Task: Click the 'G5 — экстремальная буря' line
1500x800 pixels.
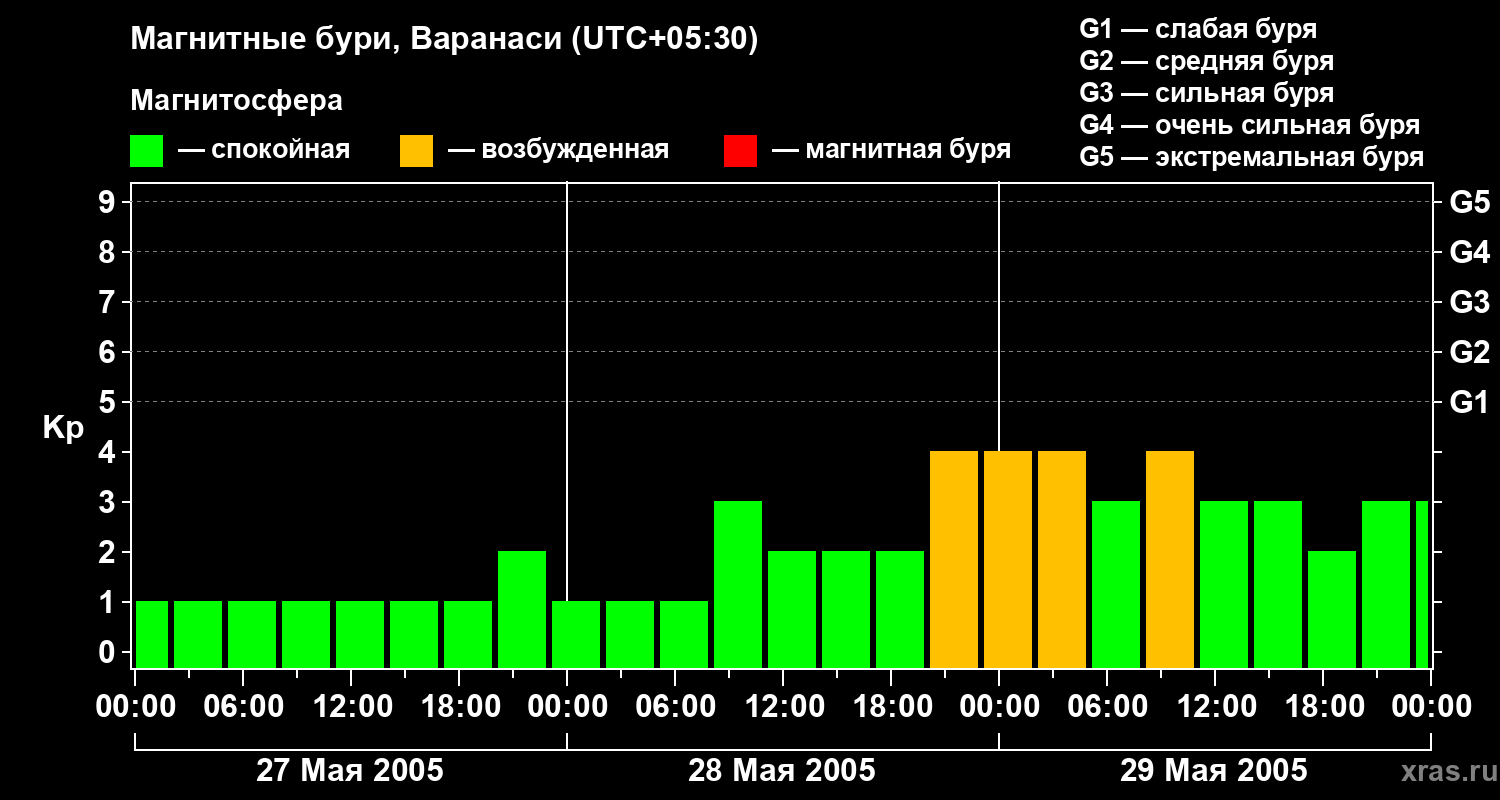Action: pos(1251,157)
